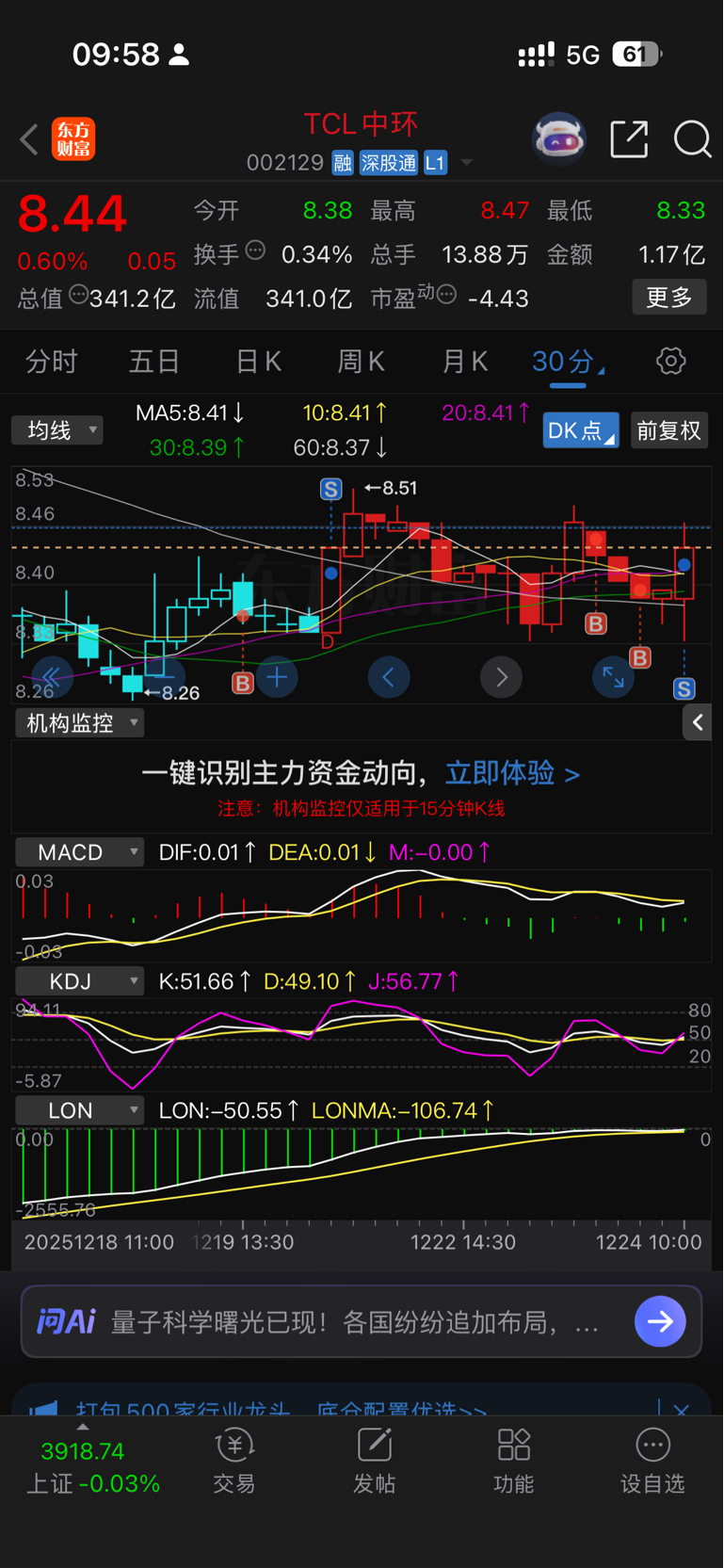Close the promotional banner X
Viewport: 724px width, 1568px height.
pos(682,1410)
